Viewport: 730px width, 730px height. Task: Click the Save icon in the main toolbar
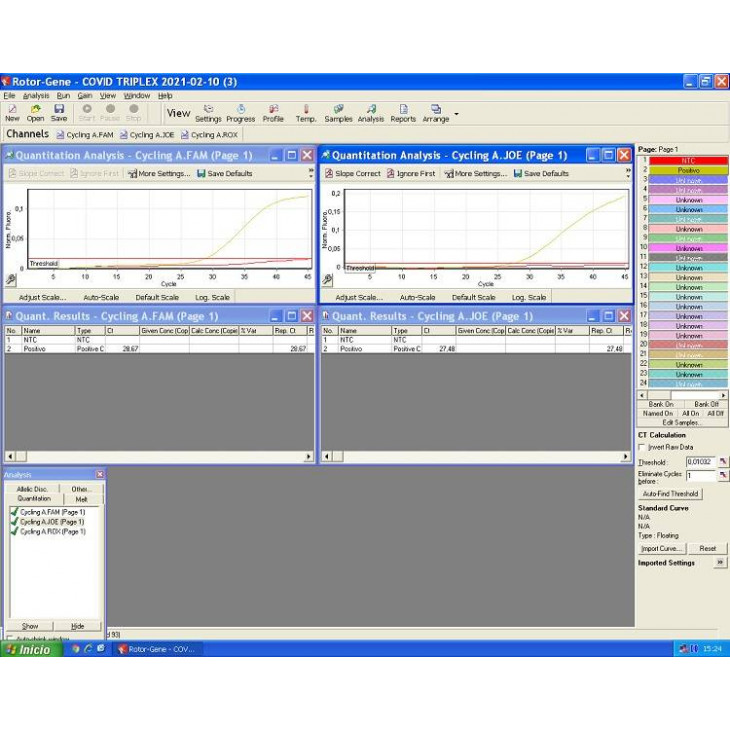point(59,112)
